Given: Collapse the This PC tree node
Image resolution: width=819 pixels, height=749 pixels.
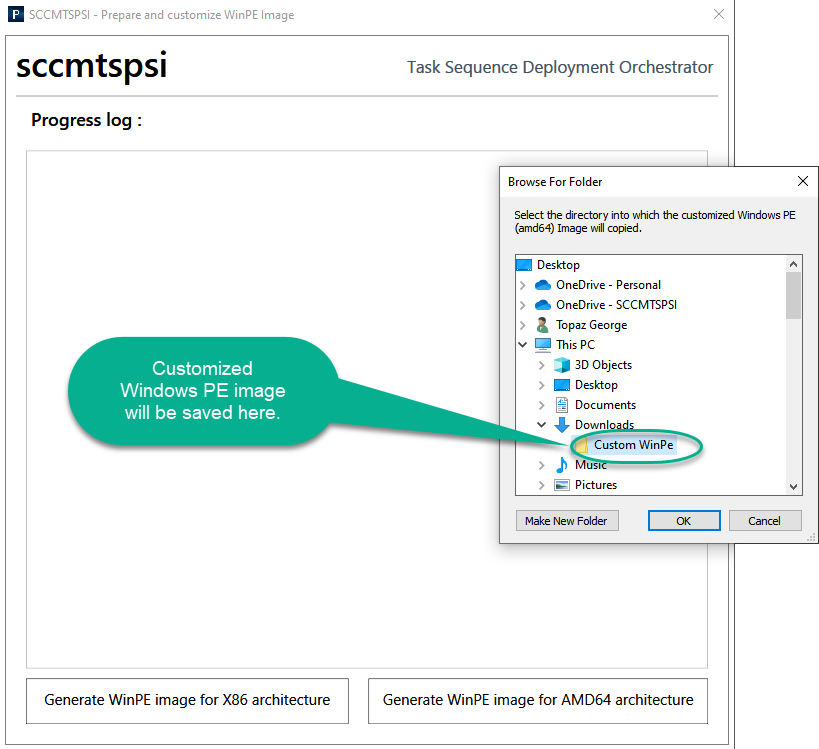Looking at the screenshot, I should (x=523, y=345).
